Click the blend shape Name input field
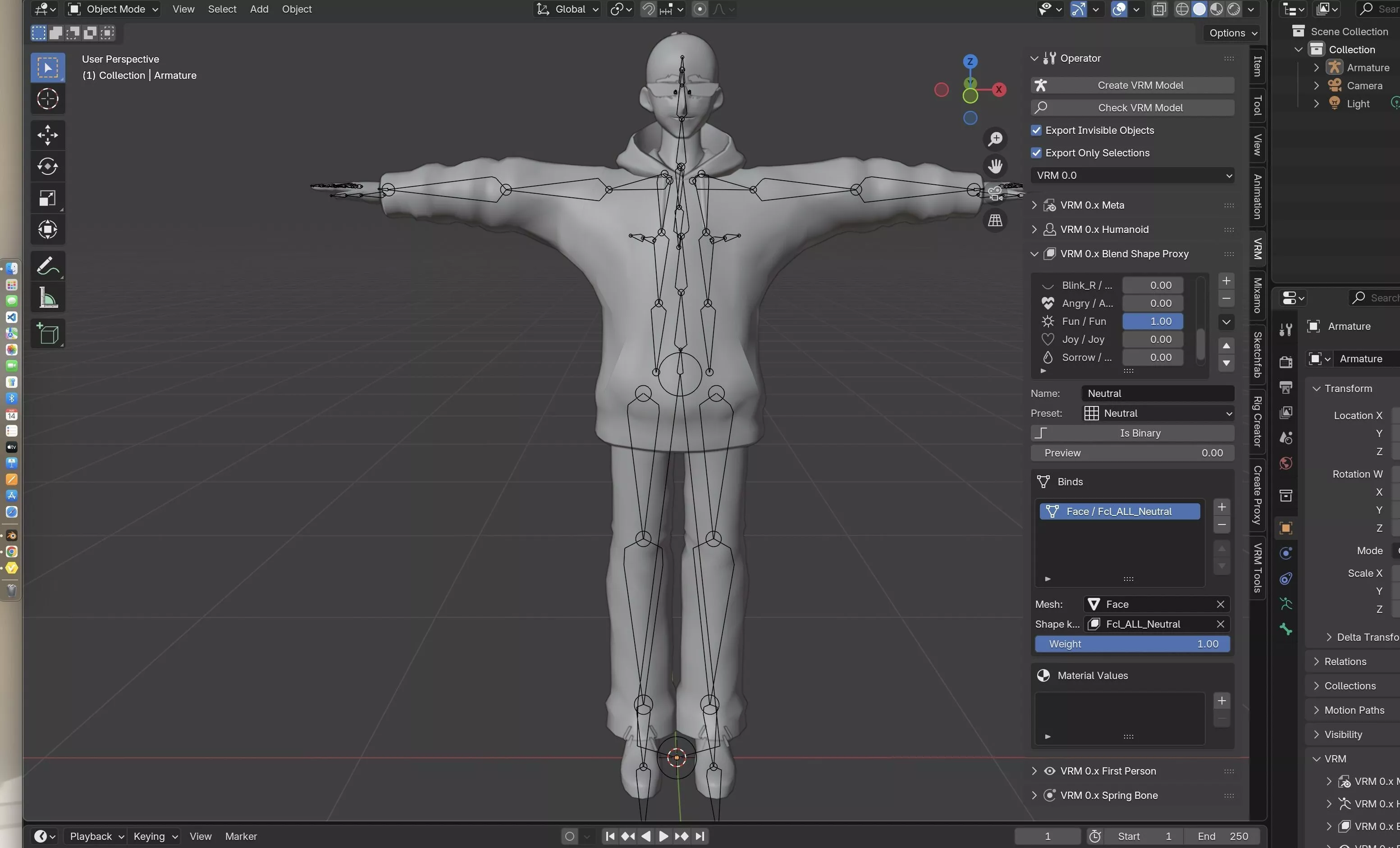Image resolution: width=1400 pixels, height=848 pixels. click(1158, 394)
